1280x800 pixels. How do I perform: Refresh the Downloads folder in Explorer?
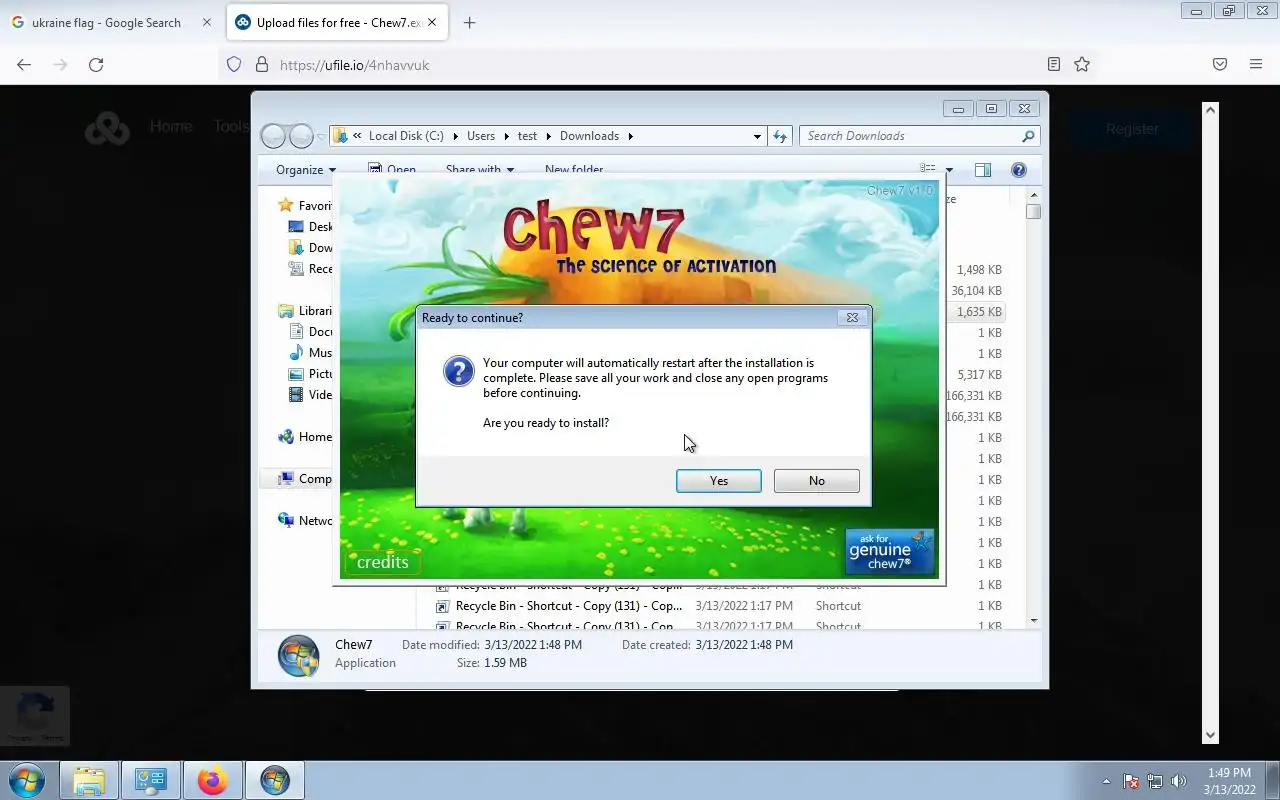click(780, 136)
